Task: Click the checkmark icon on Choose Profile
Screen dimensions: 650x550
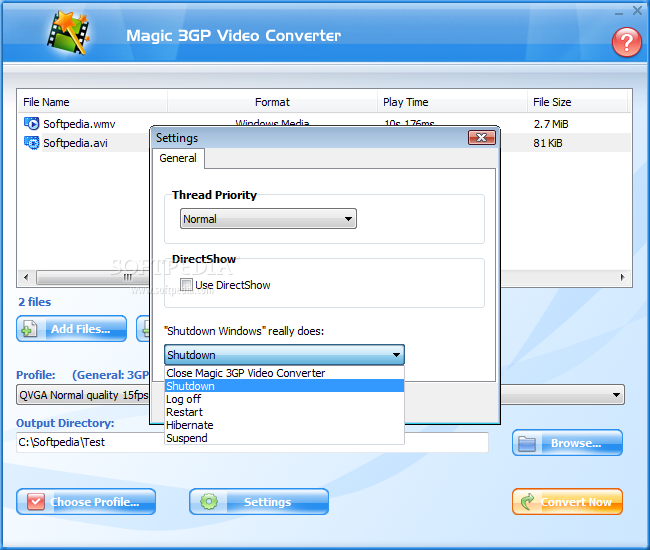Action: click(36, 502)
